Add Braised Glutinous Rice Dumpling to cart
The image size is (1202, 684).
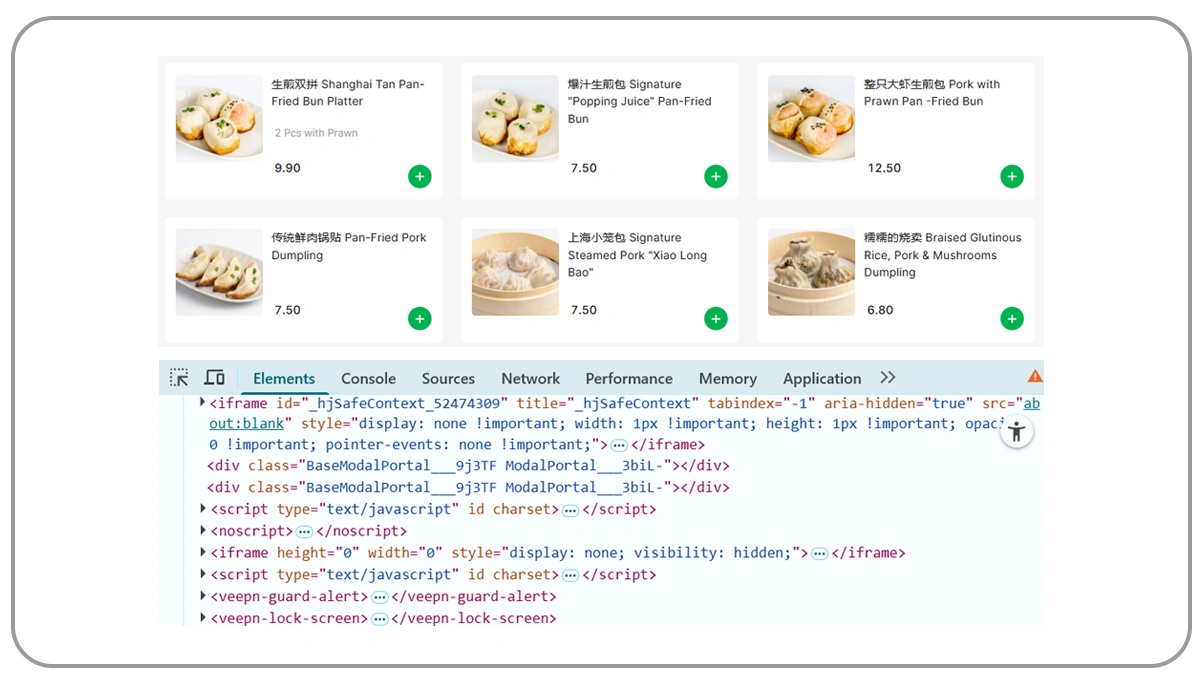click(1012, 319)
